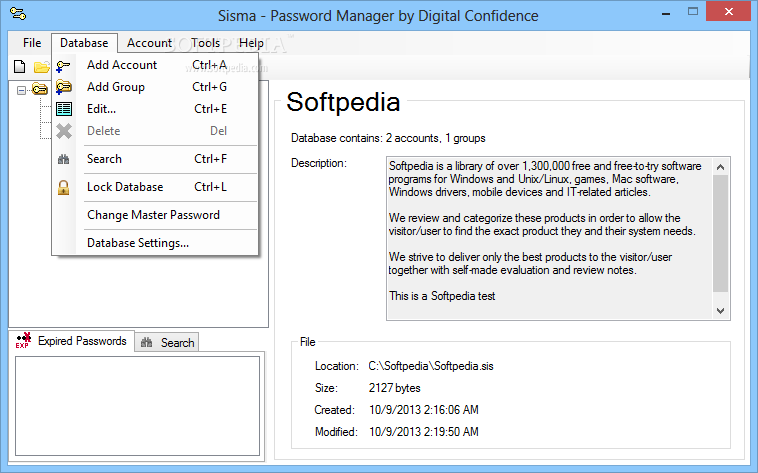Click the key icon beside Add Account

pos(63,66)
